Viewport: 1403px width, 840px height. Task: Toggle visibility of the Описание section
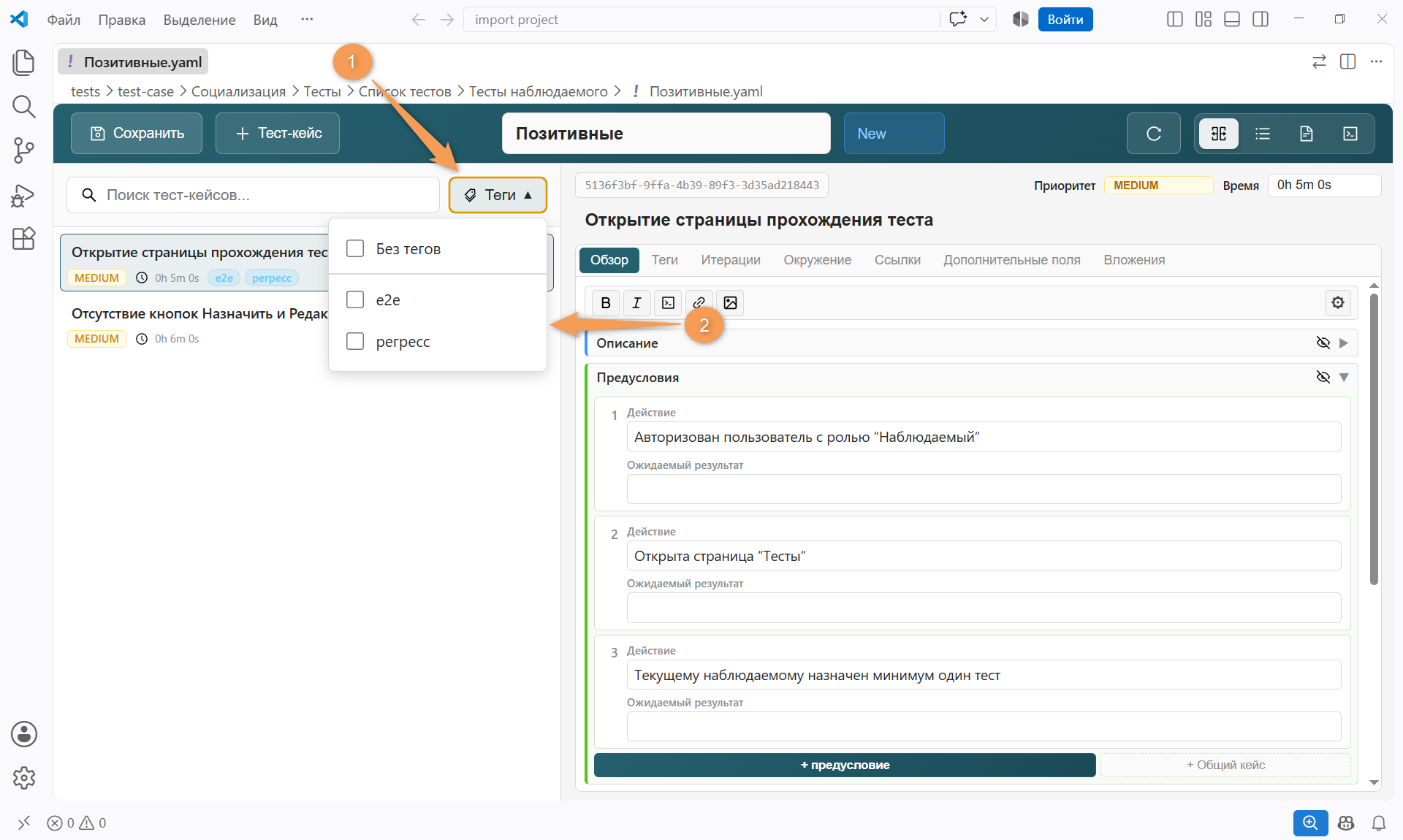click(x=1323, y=343)
